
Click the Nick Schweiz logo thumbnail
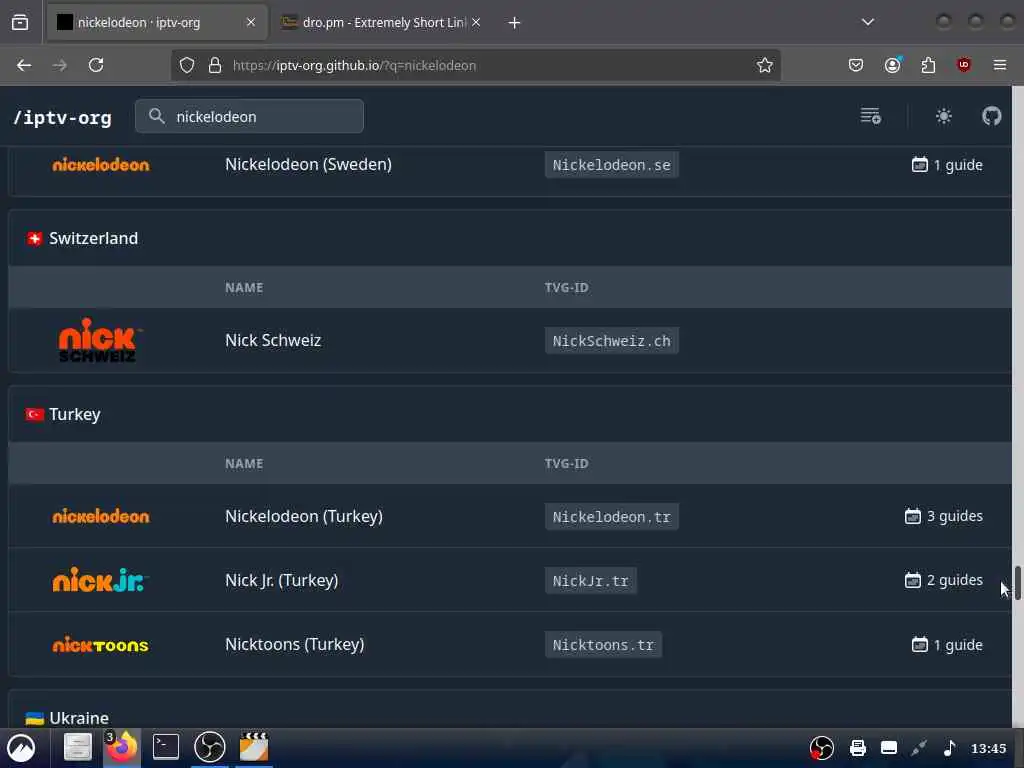tap(100, 340)
